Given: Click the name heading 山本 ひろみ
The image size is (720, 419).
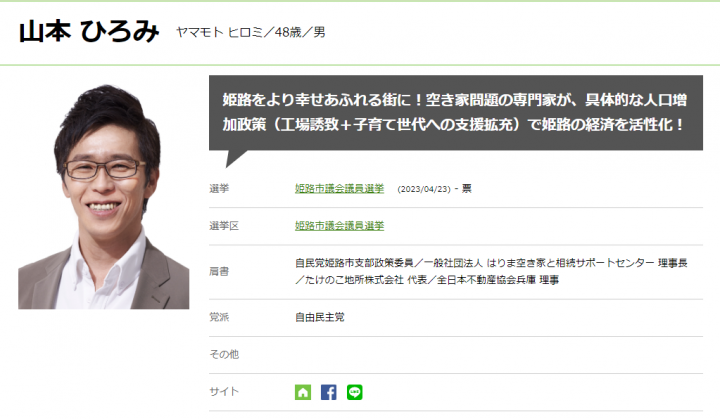Looking at the screenshot, I should [89, 32].
